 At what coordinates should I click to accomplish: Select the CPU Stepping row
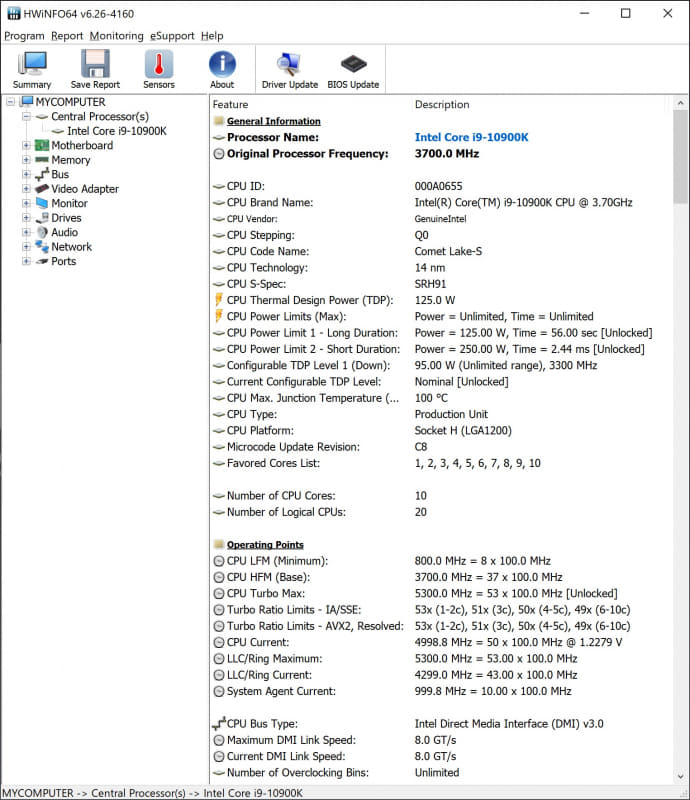click(x=441, y=235)
